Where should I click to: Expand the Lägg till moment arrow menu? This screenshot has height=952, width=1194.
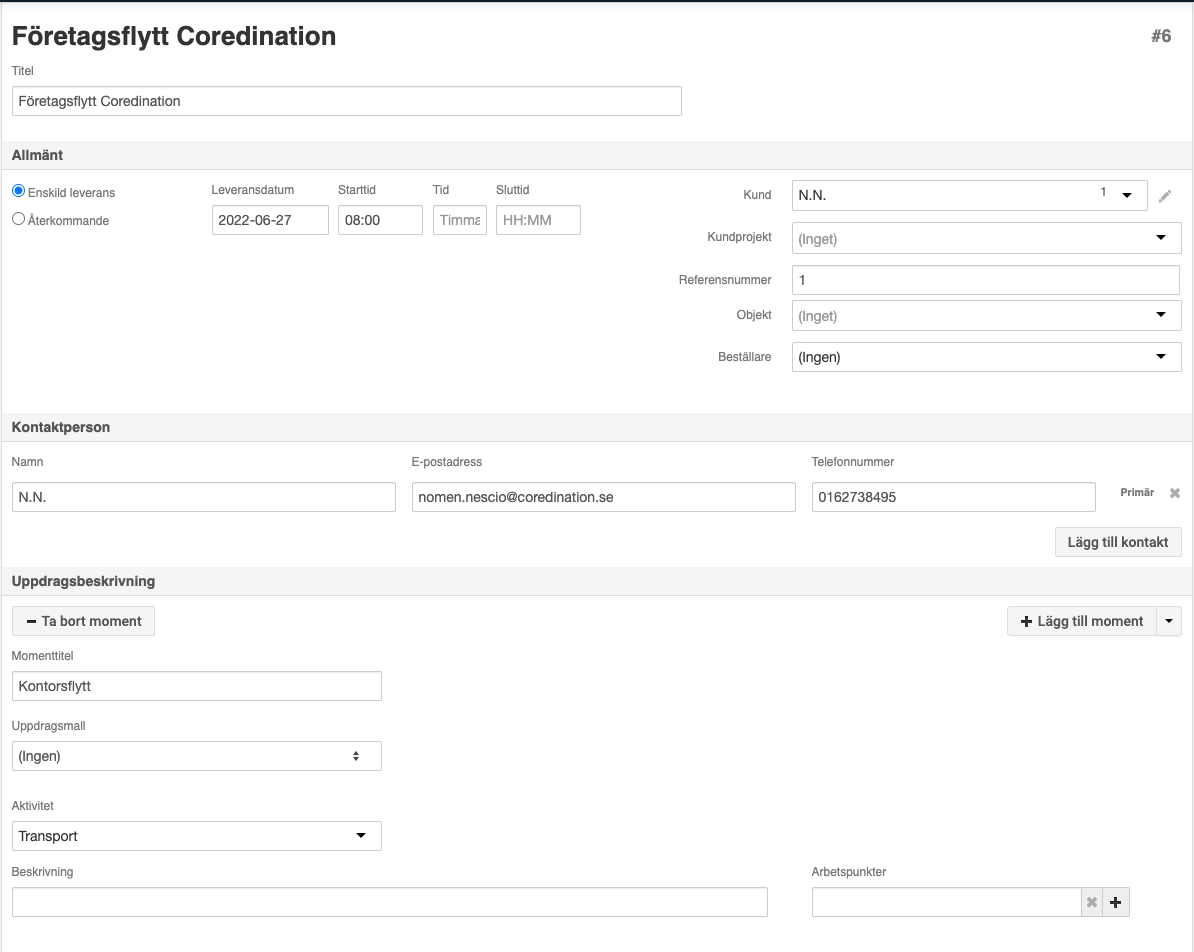click(1169, 621)
